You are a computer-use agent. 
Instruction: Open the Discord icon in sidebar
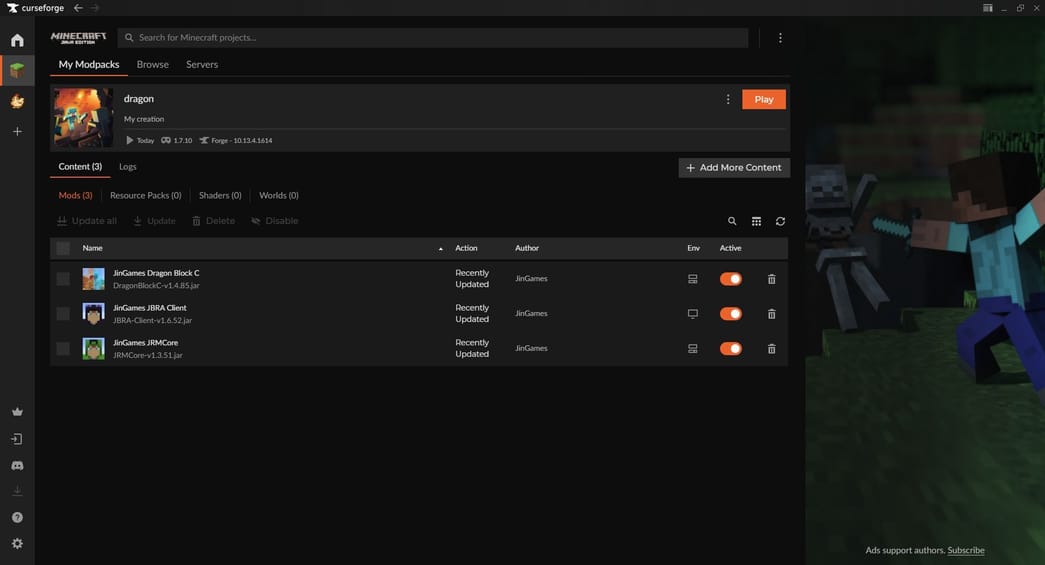(17, 466)
